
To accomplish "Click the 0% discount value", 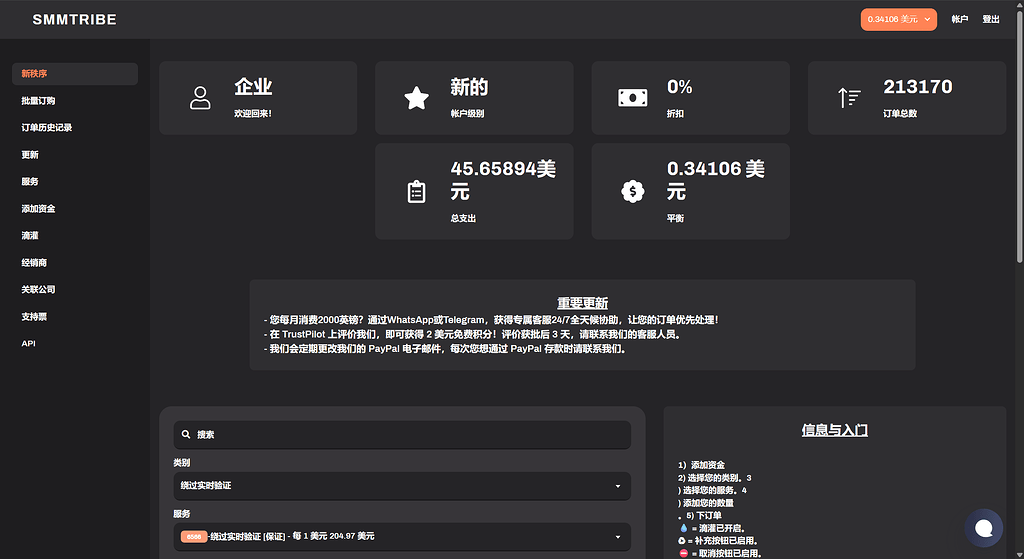I will [x=679, y=86].
